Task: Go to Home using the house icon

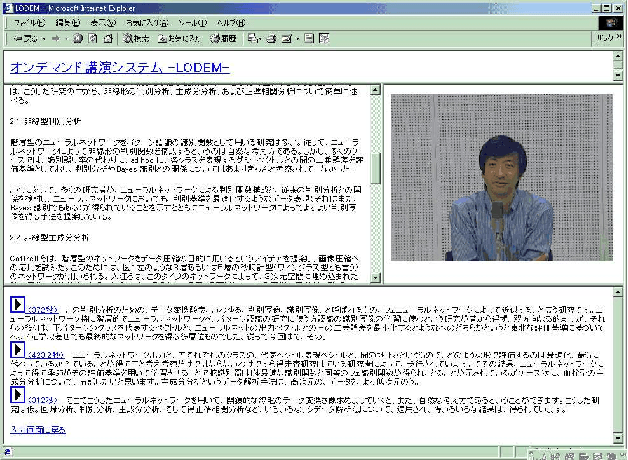Action: pyautogui.click(x=106, y=39)
